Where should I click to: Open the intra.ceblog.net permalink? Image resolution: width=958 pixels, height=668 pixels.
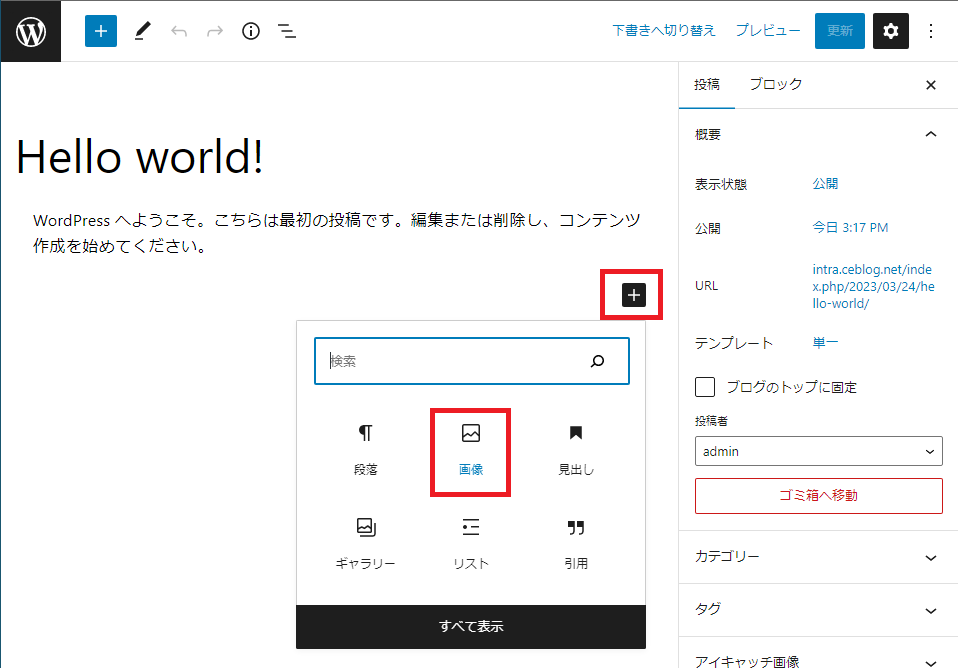pyautogui.click(x=873, y=287)
